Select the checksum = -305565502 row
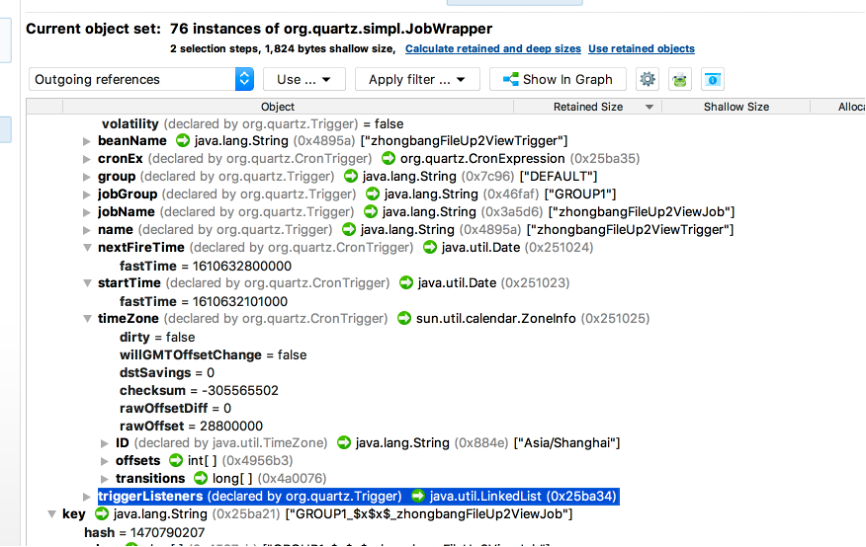Image resolution: width=866 pixels, height=547 pixels. tap(199, 390)
